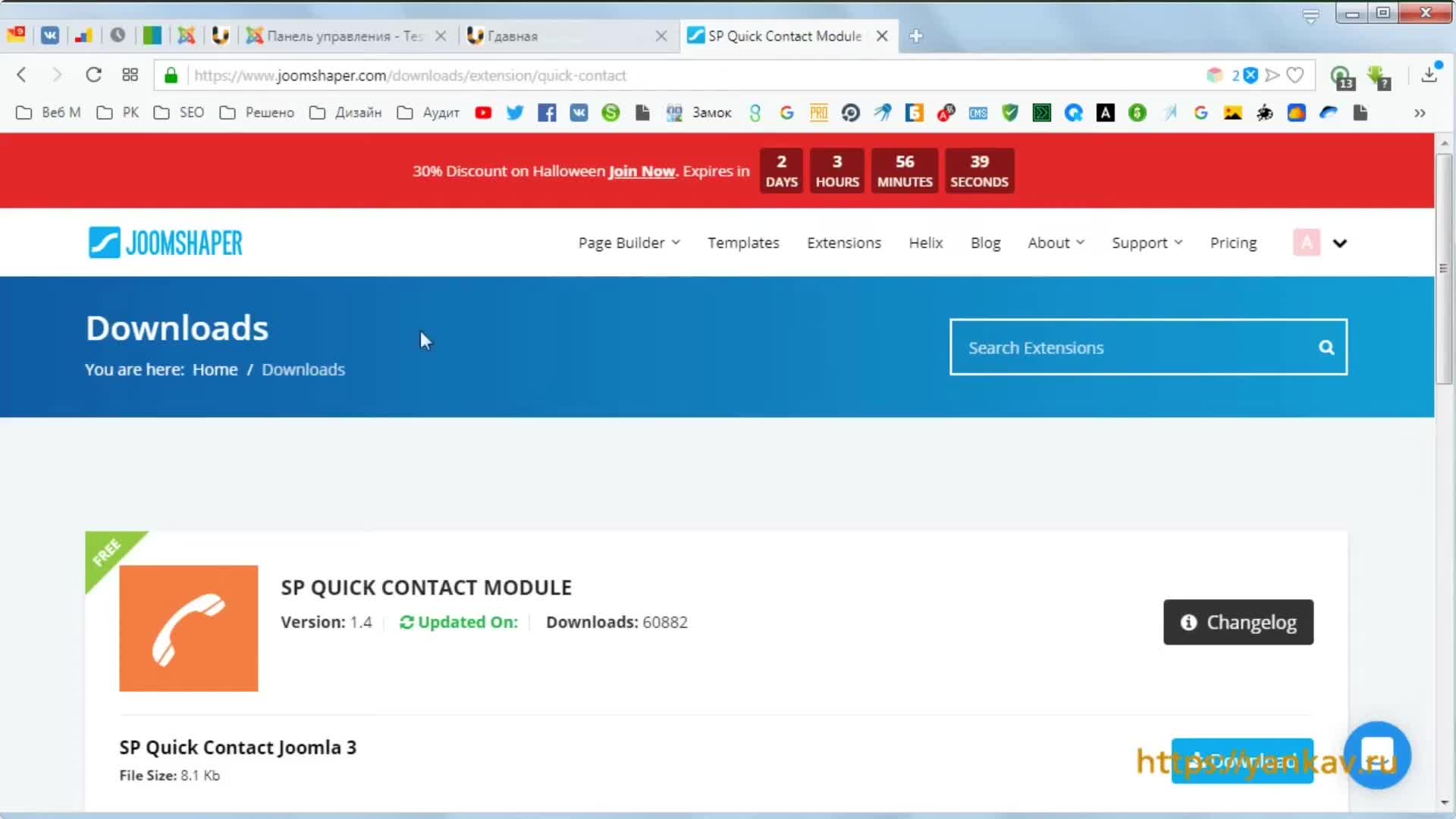The image size is (1456, 819).
Task: Open the bug bookmark icon
Action: click(x=1265, y=113)
